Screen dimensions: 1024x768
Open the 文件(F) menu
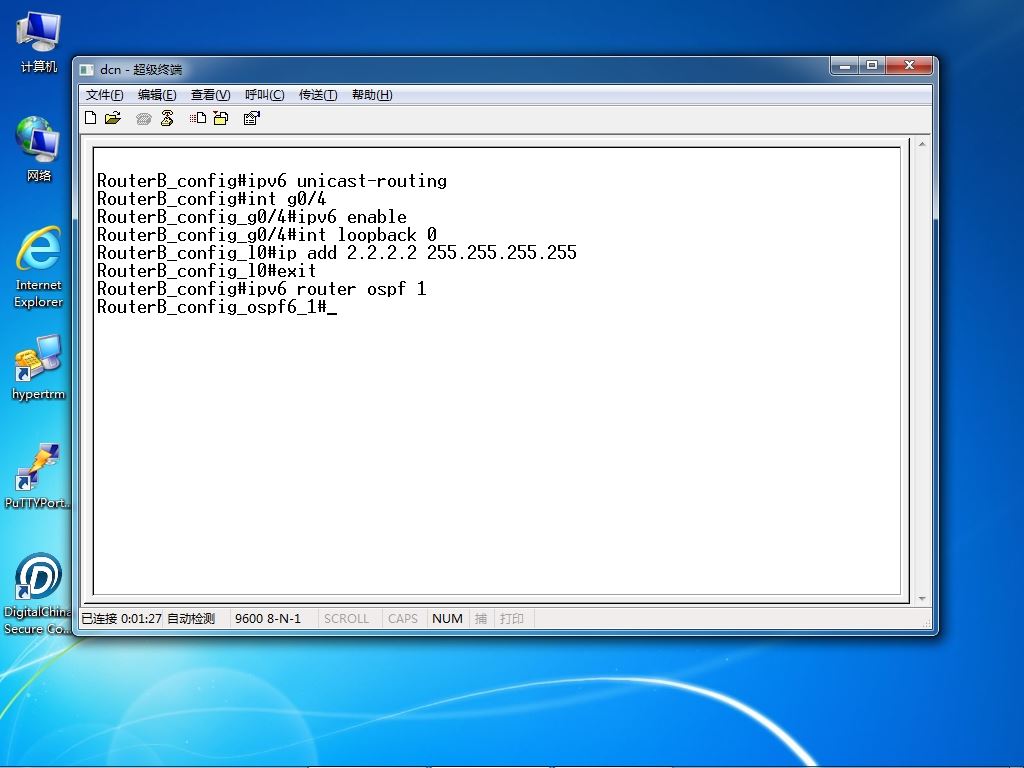(104, 95)
